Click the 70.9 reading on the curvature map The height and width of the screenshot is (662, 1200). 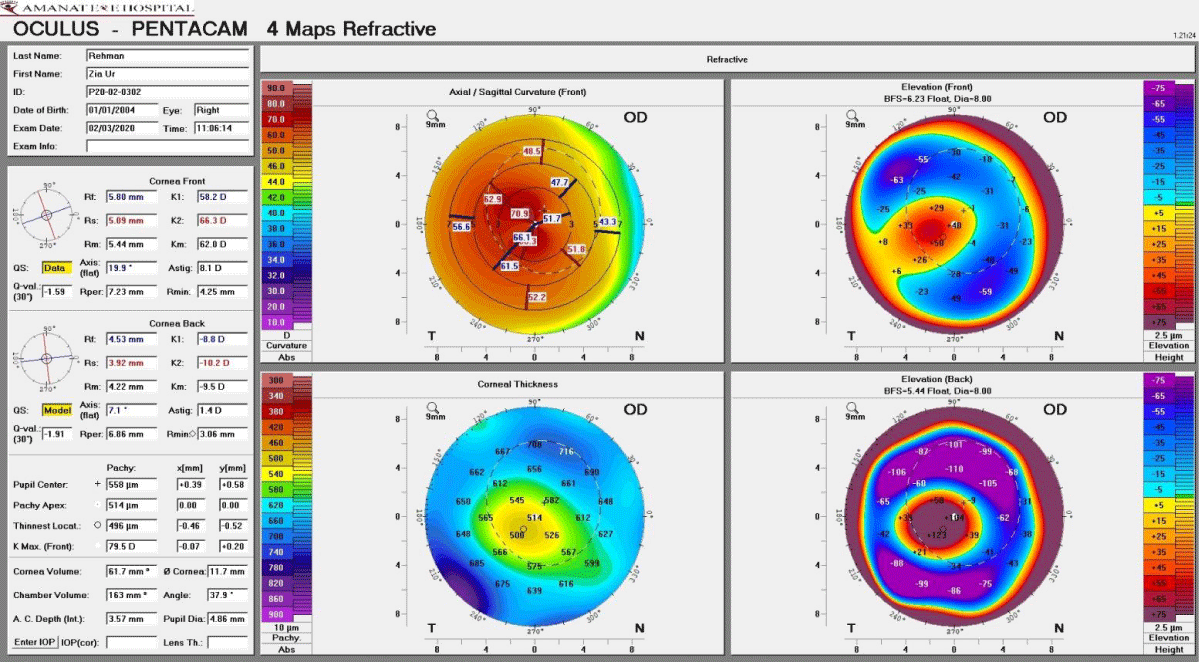520,214
